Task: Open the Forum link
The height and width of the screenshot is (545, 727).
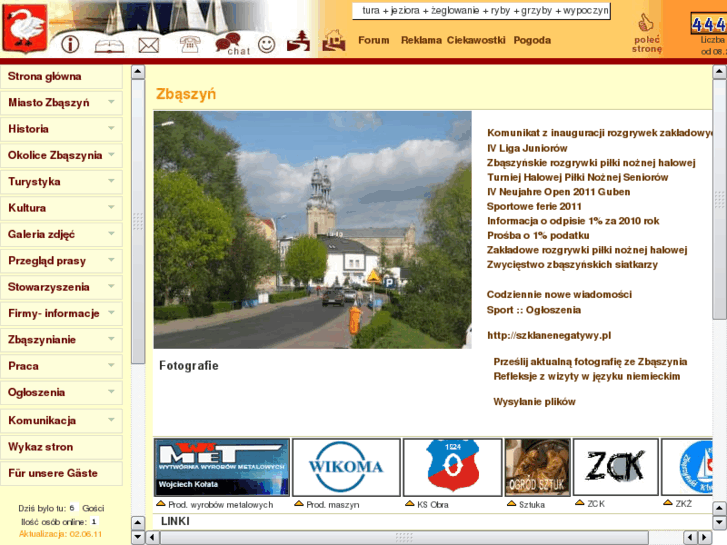Action: (x=374, y=40)
